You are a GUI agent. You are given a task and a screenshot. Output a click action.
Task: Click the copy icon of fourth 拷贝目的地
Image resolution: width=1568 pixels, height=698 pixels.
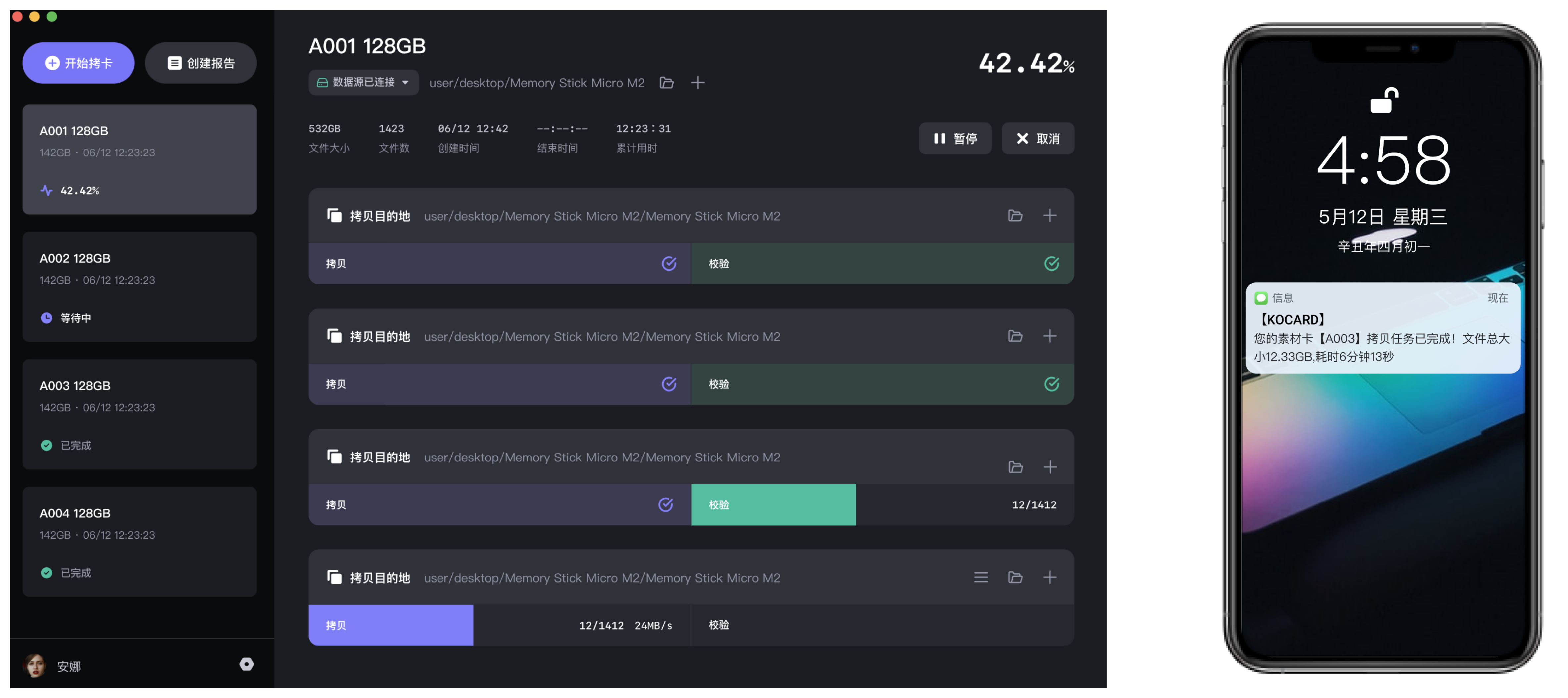click(334, 577)
